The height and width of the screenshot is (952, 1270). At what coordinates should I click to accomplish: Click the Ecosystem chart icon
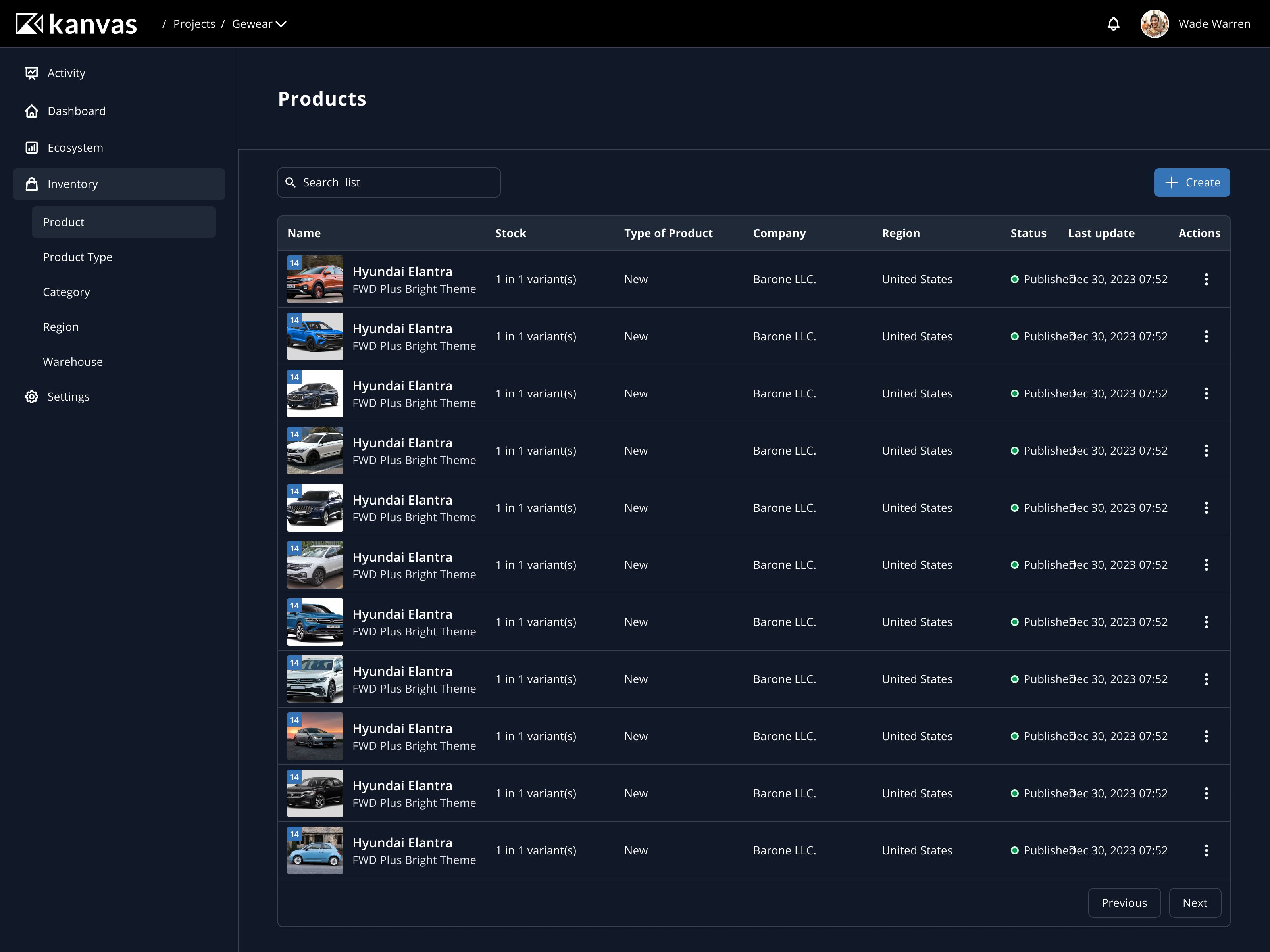point(32,148)
